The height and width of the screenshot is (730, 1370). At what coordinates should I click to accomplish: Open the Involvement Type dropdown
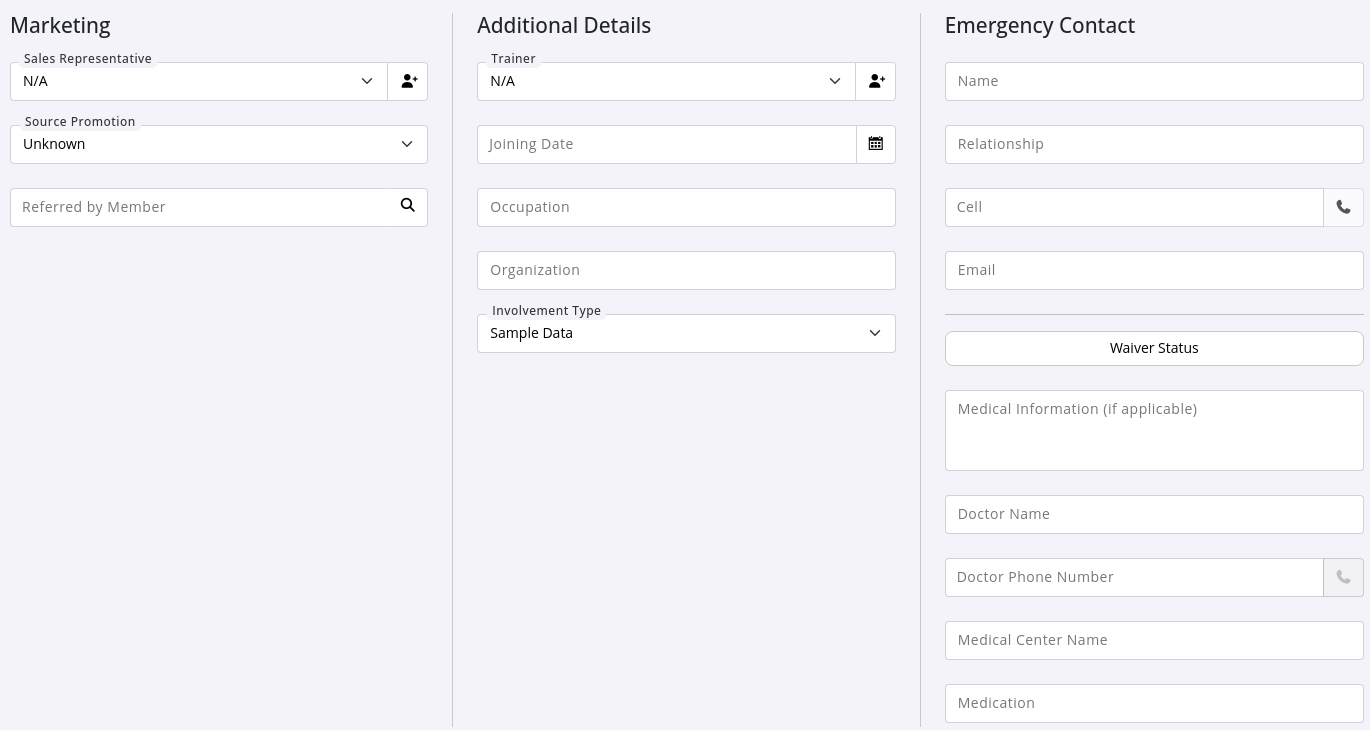(686, 333)
